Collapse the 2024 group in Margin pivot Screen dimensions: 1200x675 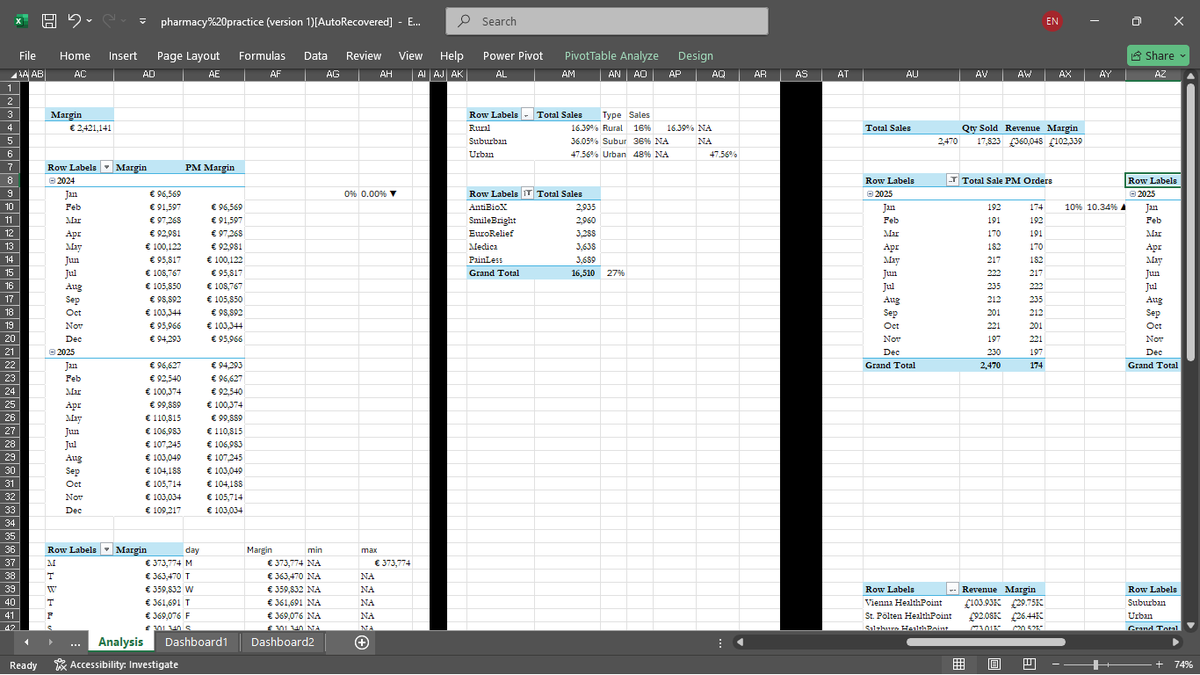coord(51,180)
